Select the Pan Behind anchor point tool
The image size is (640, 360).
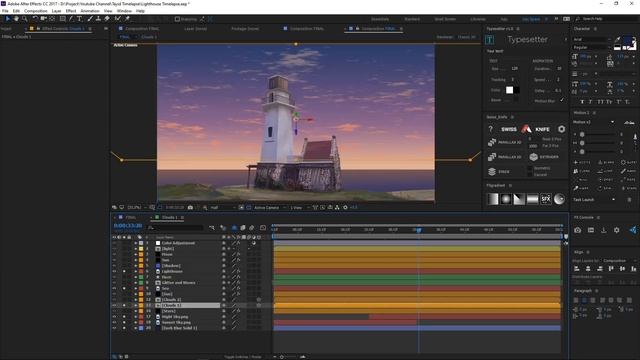coord(52,19)
